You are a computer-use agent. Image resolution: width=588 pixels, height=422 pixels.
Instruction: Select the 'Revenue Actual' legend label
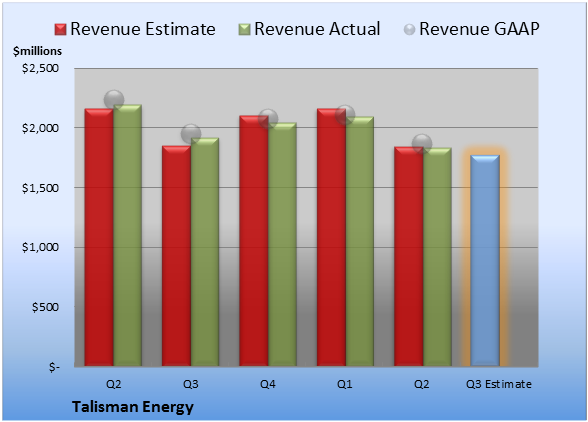[317, 29]
